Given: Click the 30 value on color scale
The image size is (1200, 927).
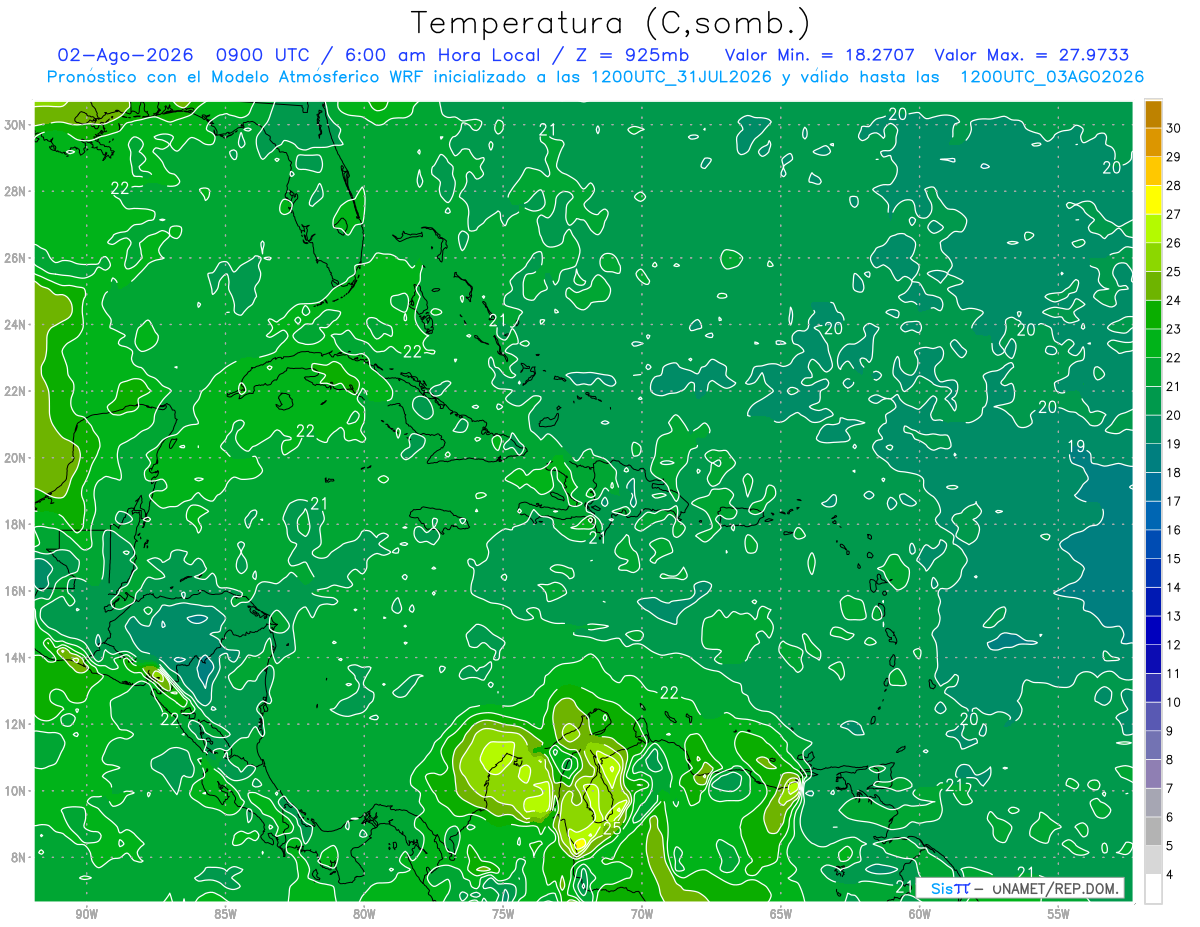Looking at the screenshot, I should [x=1173, y=128].
